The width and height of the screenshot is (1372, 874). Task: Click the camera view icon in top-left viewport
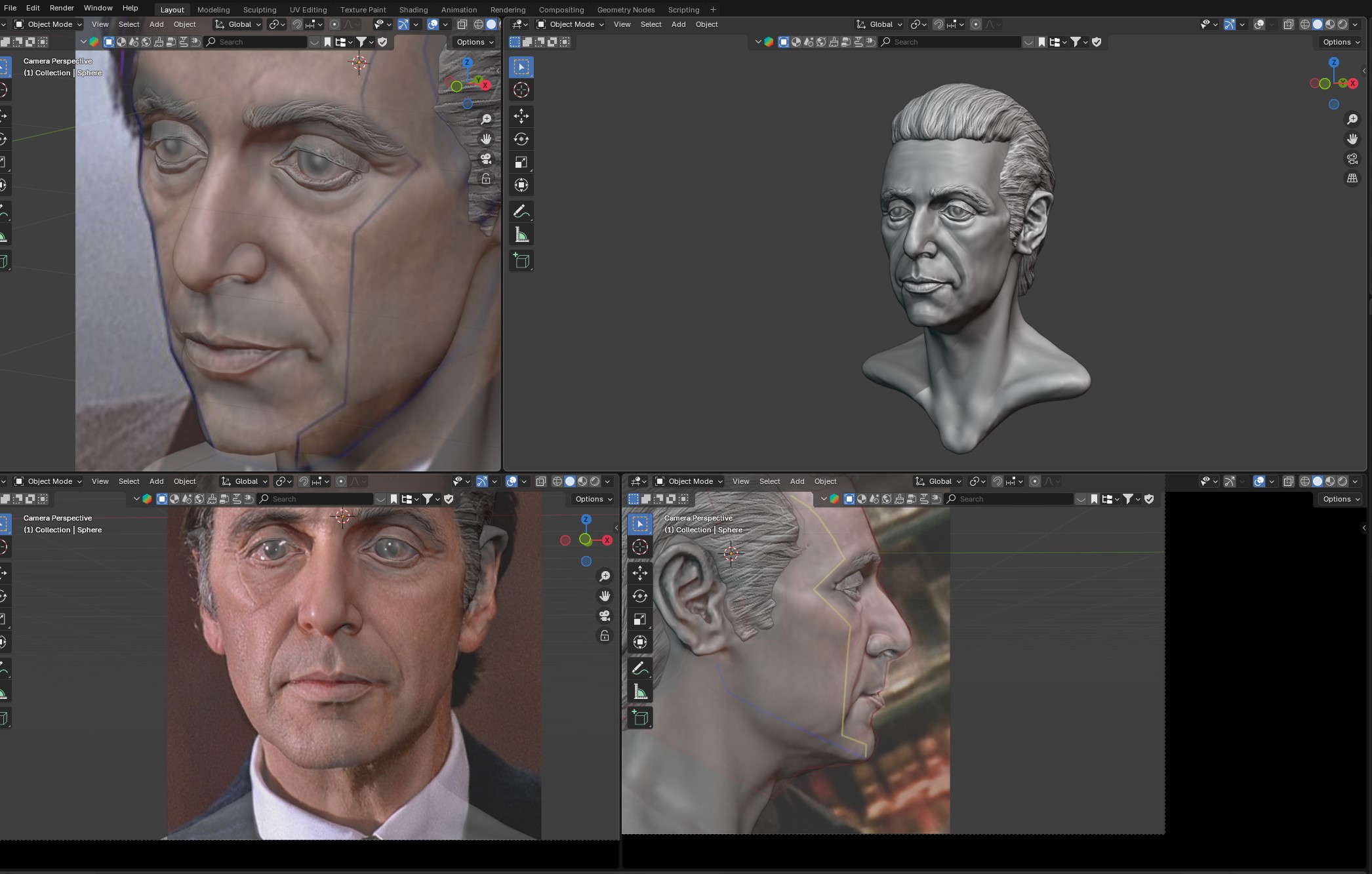click(486, 159)
